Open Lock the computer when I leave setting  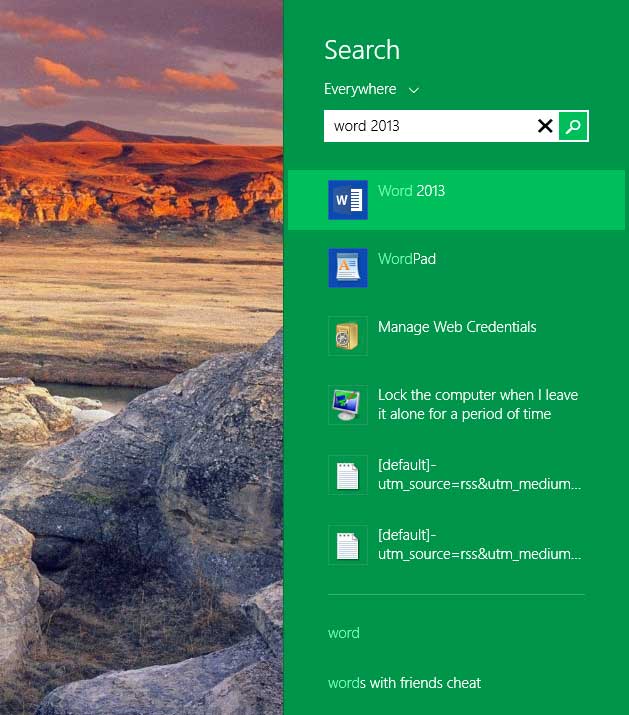point(478,404)
